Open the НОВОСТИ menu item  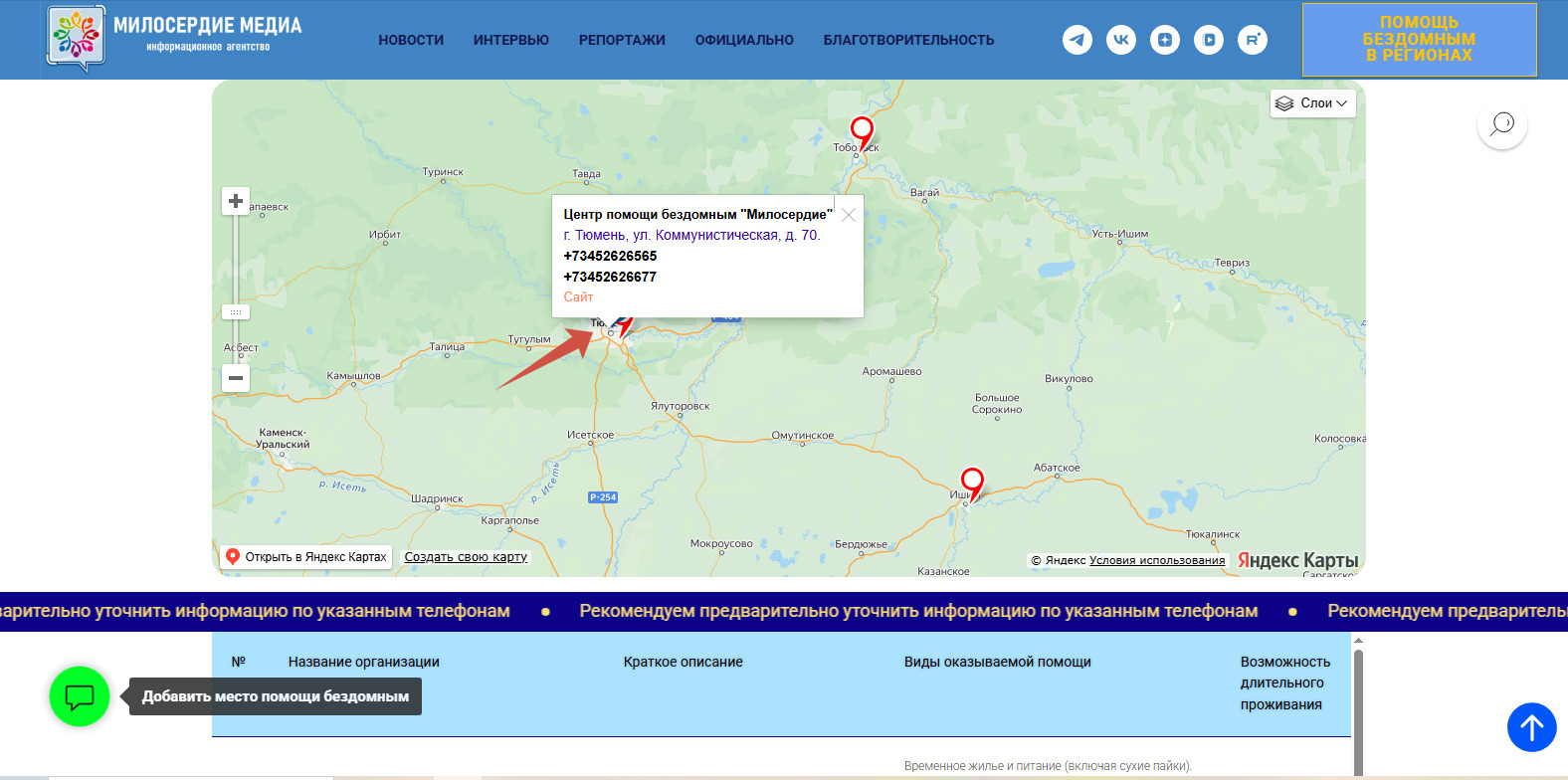click(x=411, y=41)
